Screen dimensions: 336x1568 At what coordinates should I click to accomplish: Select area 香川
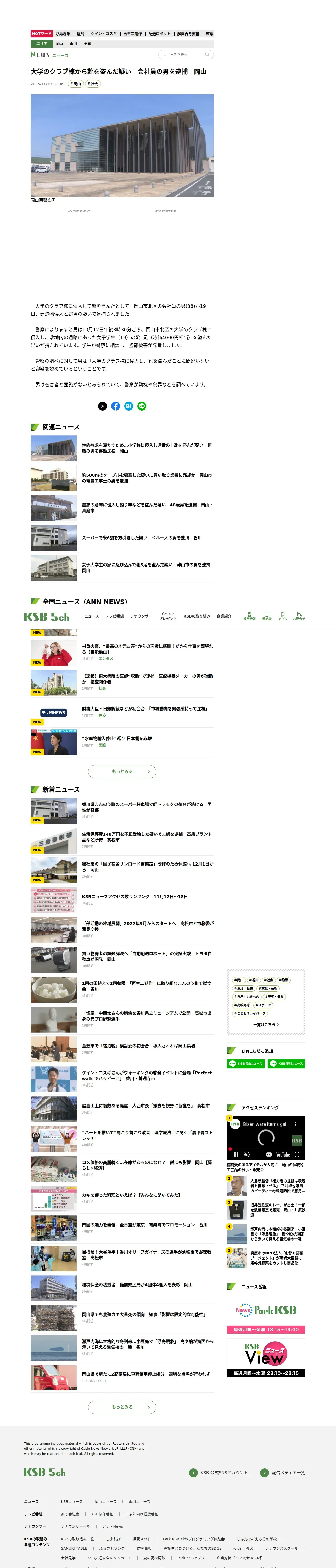[73, 44]
